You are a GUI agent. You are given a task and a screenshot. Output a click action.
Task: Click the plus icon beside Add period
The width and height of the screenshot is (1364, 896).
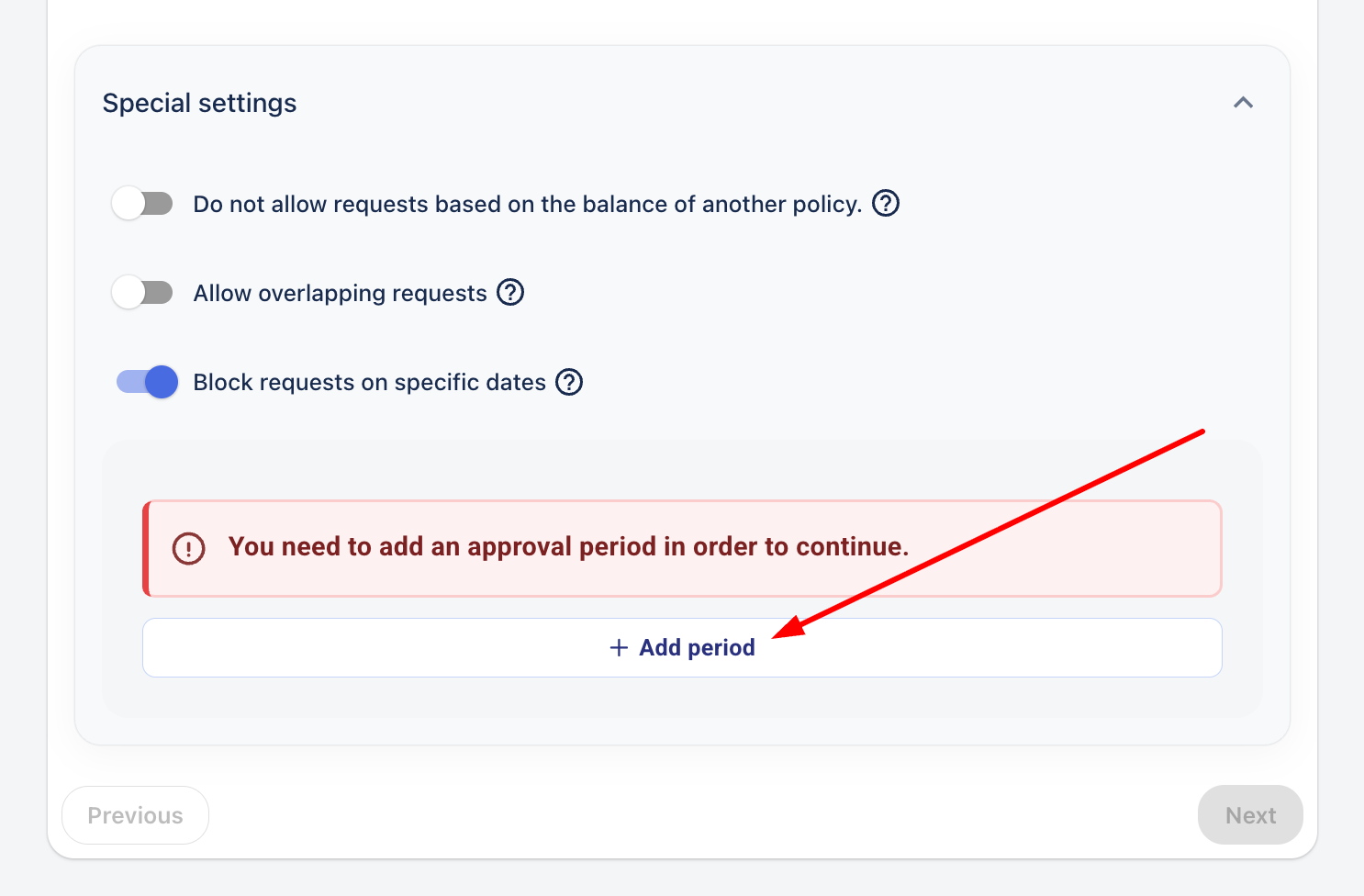point(620,648)
